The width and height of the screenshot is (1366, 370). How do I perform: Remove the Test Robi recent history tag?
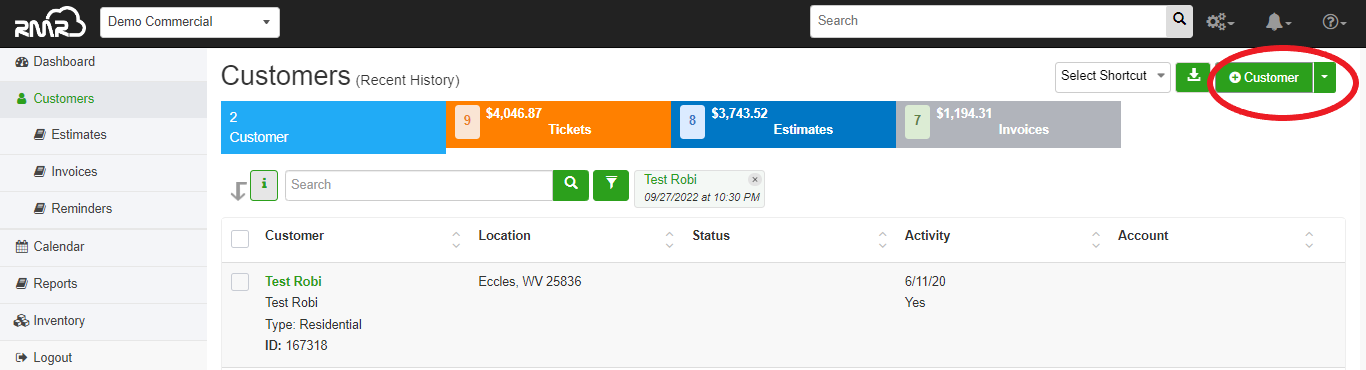[755, 179]
